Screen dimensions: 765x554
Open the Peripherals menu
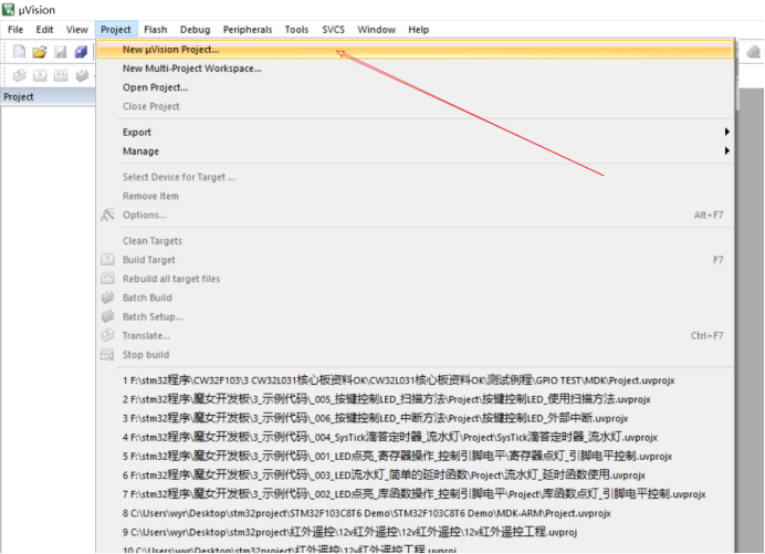point(247,30)
